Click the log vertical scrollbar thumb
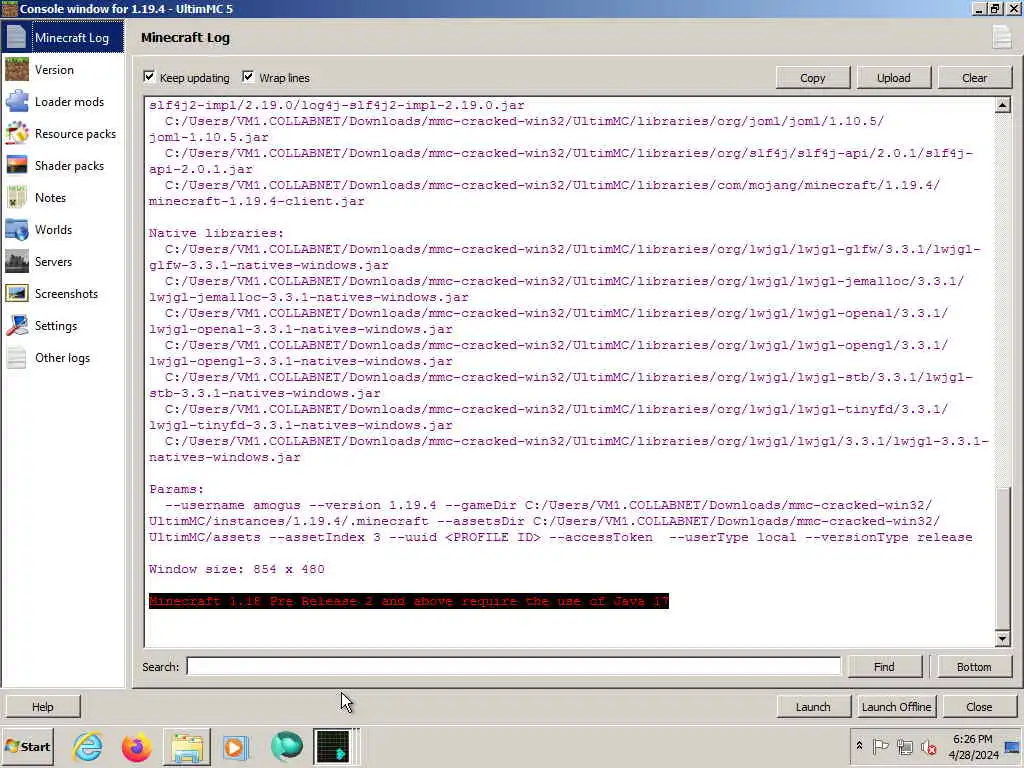Screen dimensions: 1024x768 pyautogui.click(x=1002, y=558)
